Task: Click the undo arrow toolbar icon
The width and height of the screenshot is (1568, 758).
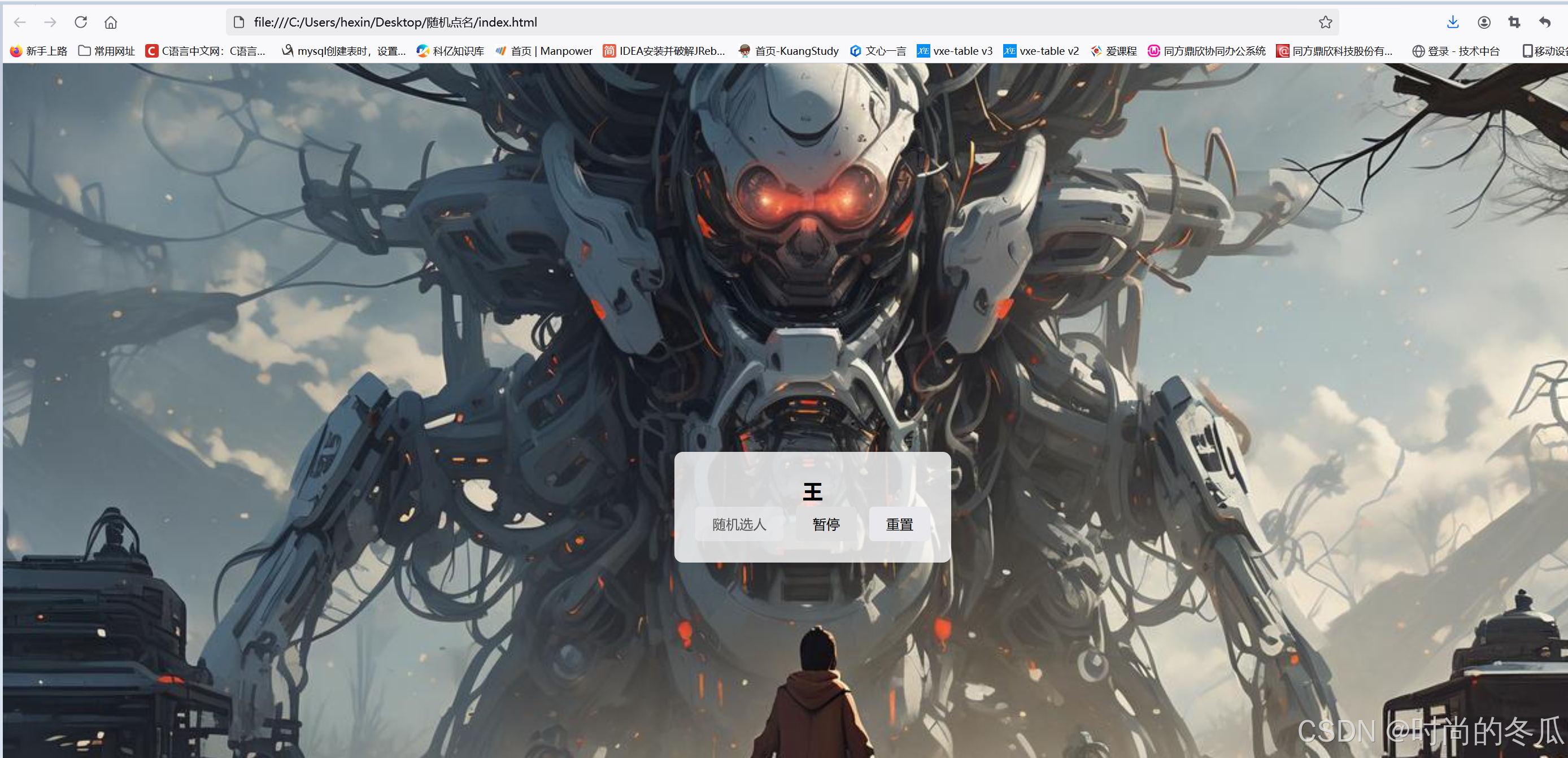Action: click(x=1545, y=23)
